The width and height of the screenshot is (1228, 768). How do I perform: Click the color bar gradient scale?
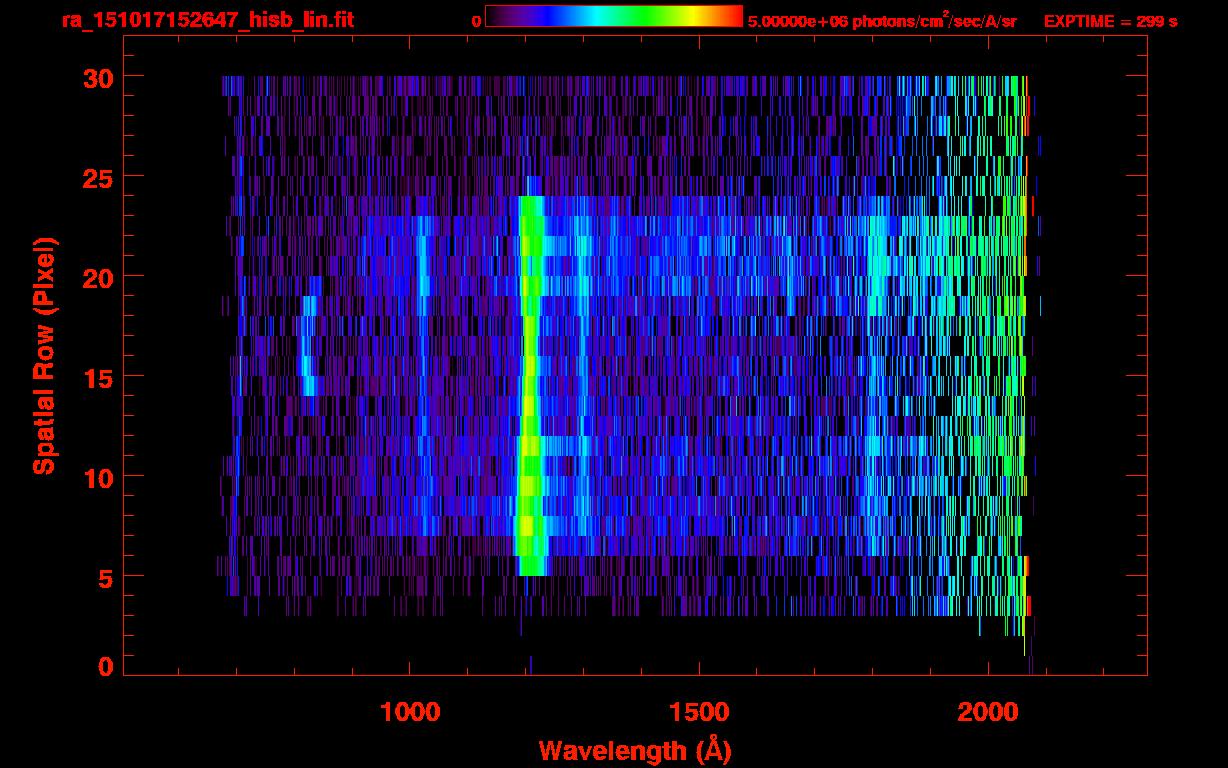click(614, 16)
